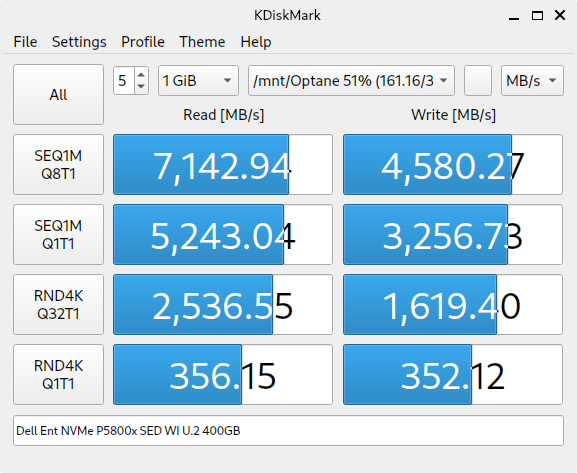Screen dimensions: 577x473
Task: Click the blank button beside the drive dropdown
Action: point(478,81)
